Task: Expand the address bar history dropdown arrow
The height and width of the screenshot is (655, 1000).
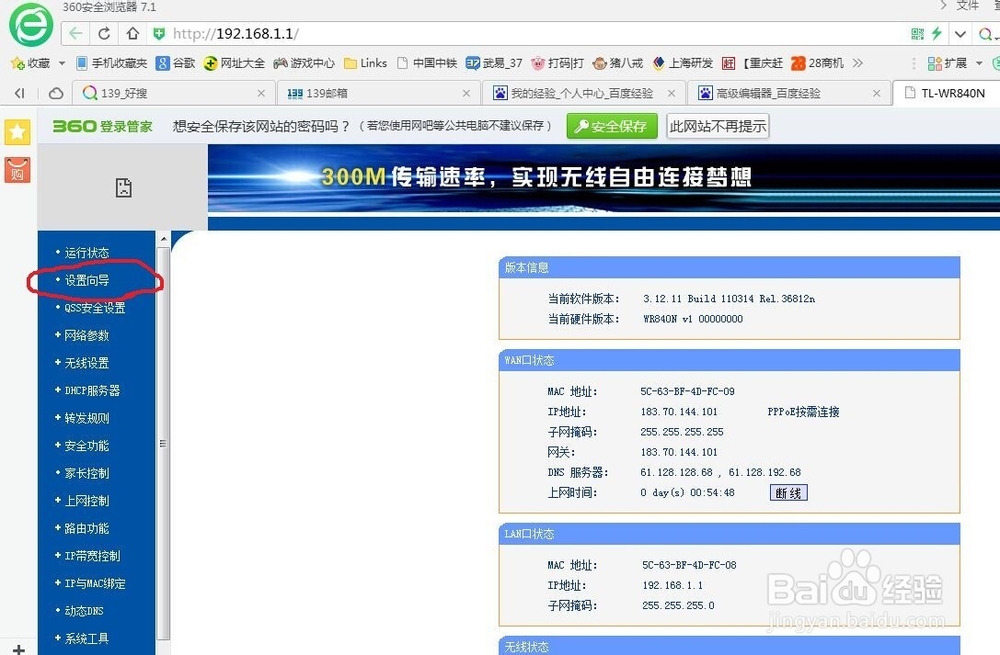Action: coord(960,34)
